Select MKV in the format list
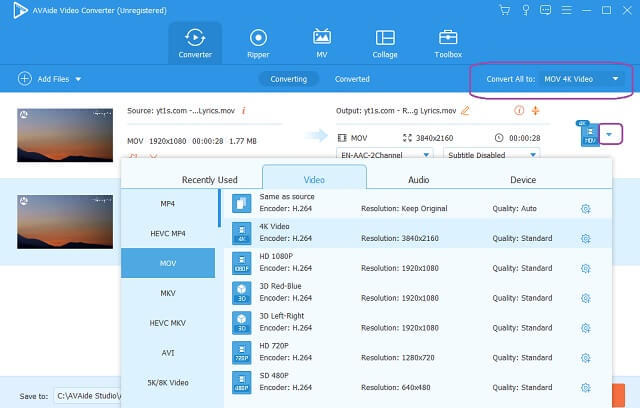 point(168,293)
